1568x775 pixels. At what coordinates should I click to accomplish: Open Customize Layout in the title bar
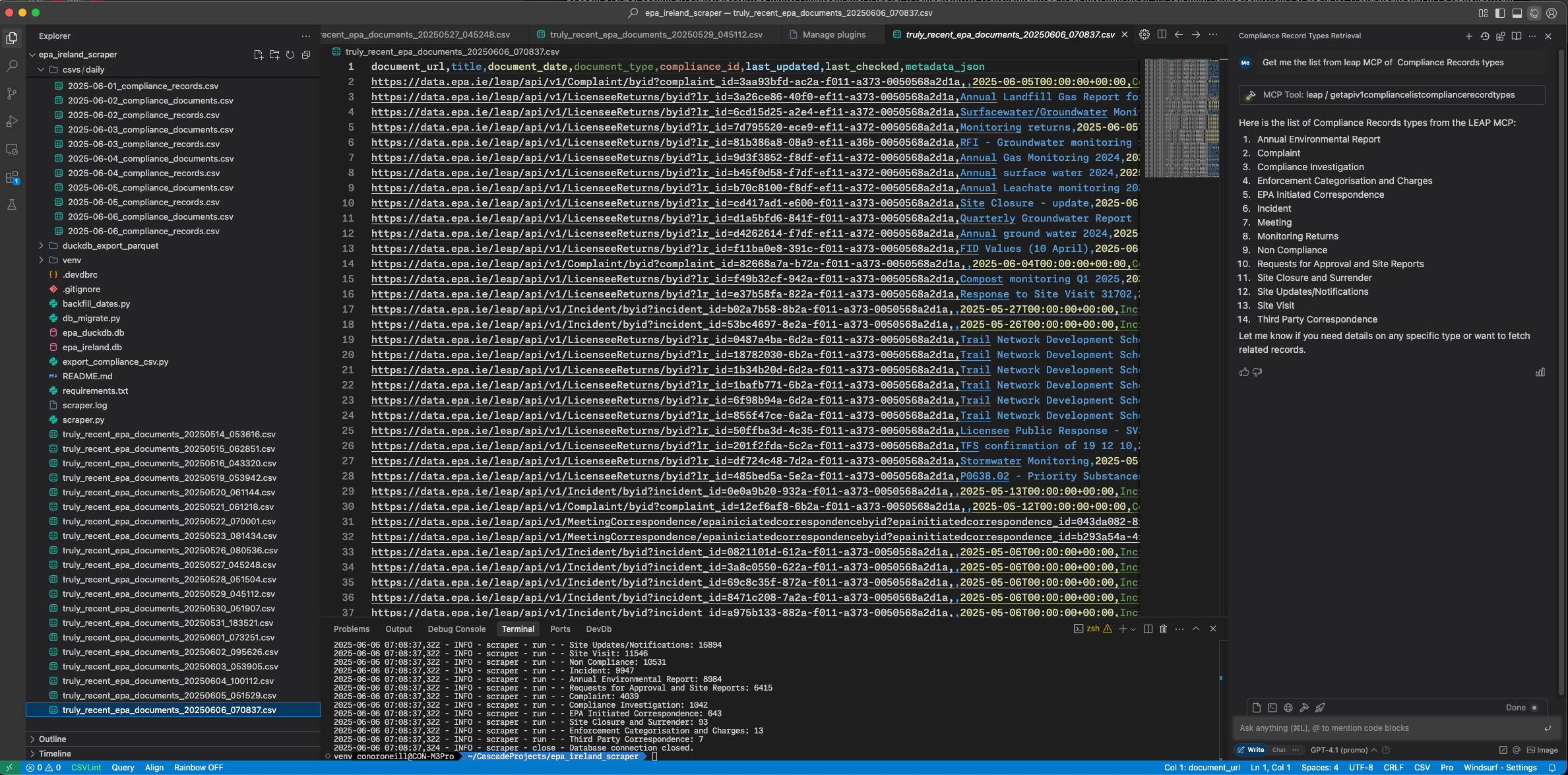(x=1483, y=13)
